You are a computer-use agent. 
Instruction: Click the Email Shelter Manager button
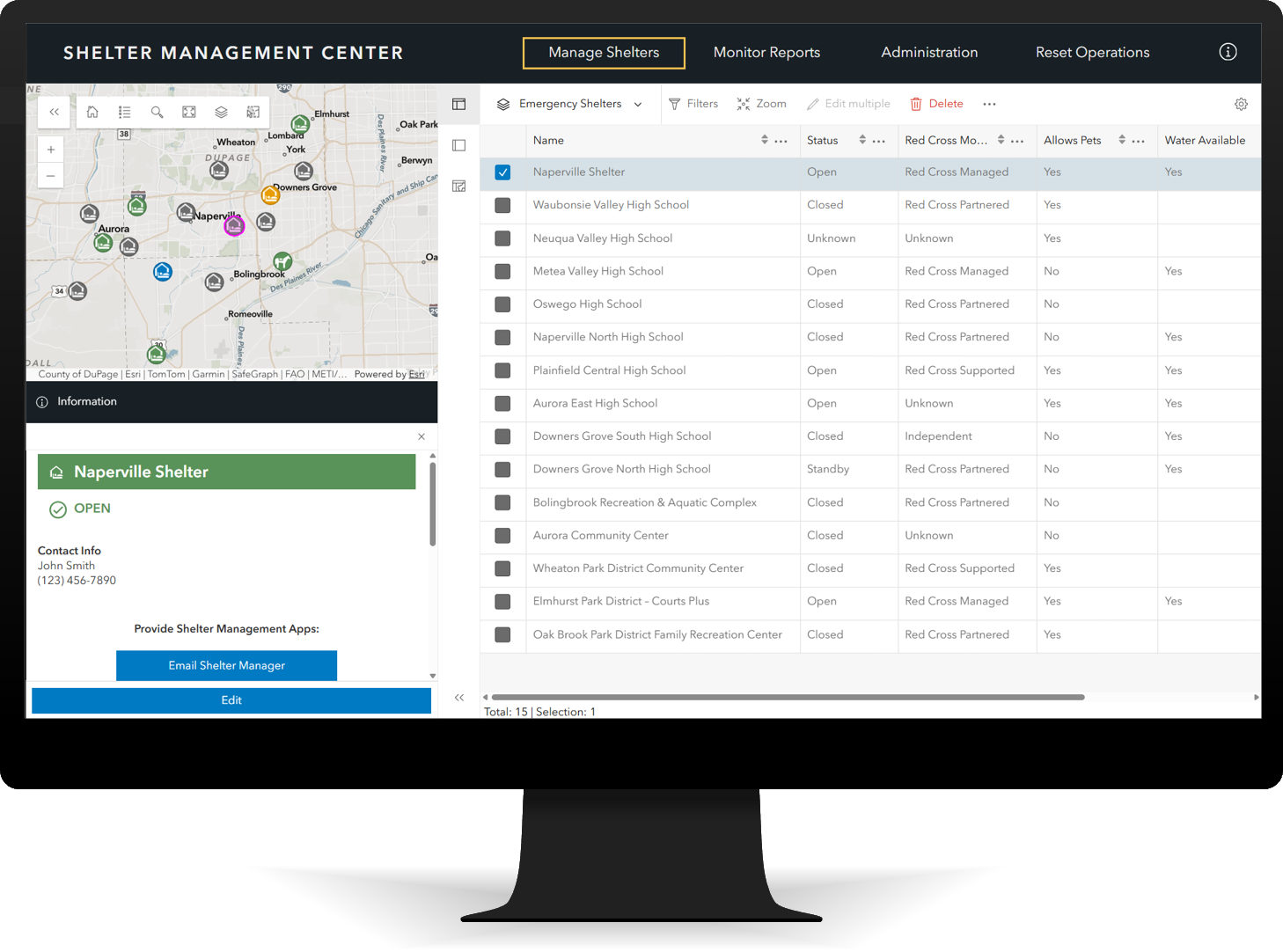226,666
